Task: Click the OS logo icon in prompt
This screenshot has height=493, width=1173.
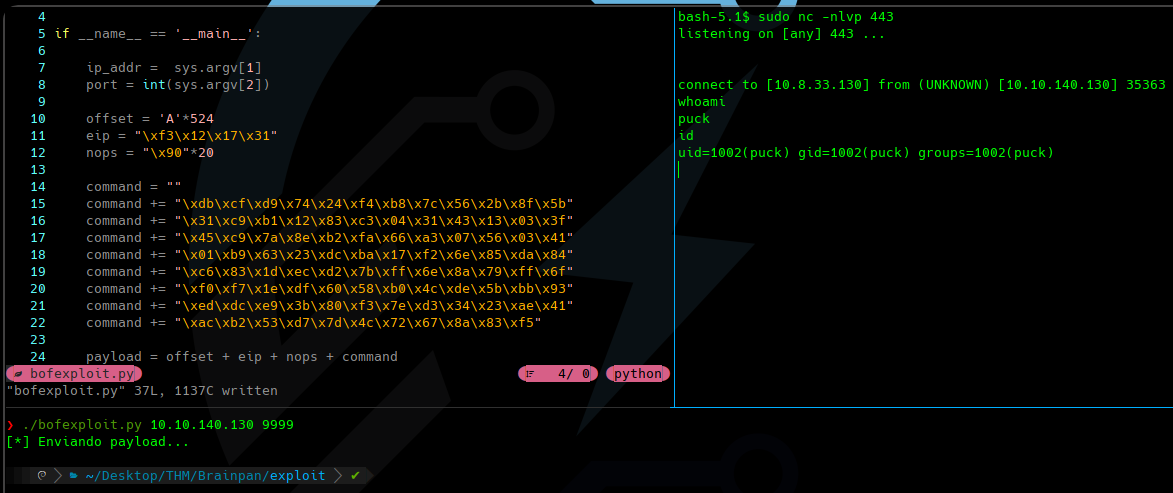Action: click(x=42, y=475)
